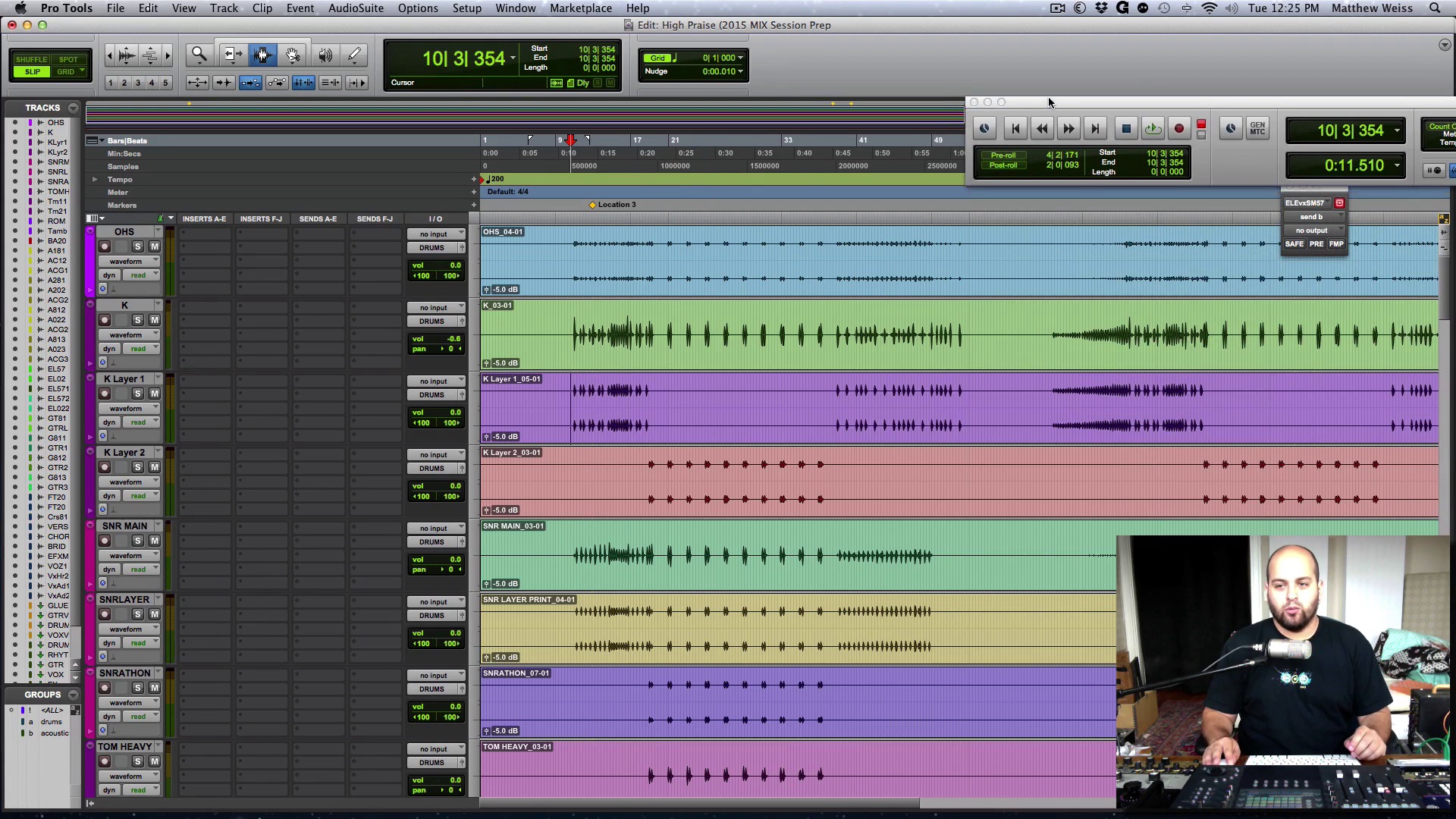Toggle GEN MTC button
The image size is (1456, 819).
[x=1257, y=129]
